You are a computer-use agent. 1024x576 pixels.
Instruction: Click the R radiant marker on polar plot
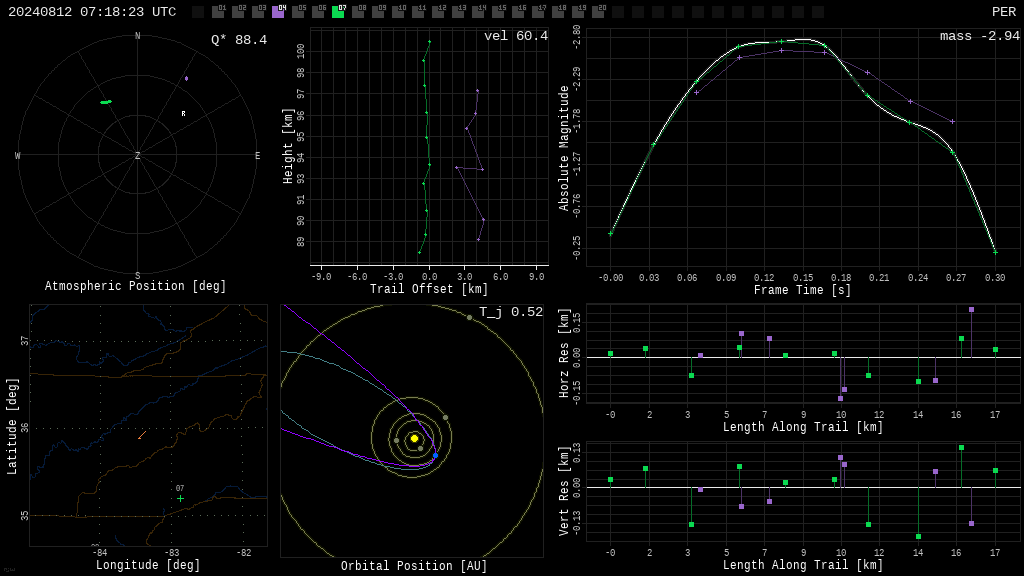point(184,114)
